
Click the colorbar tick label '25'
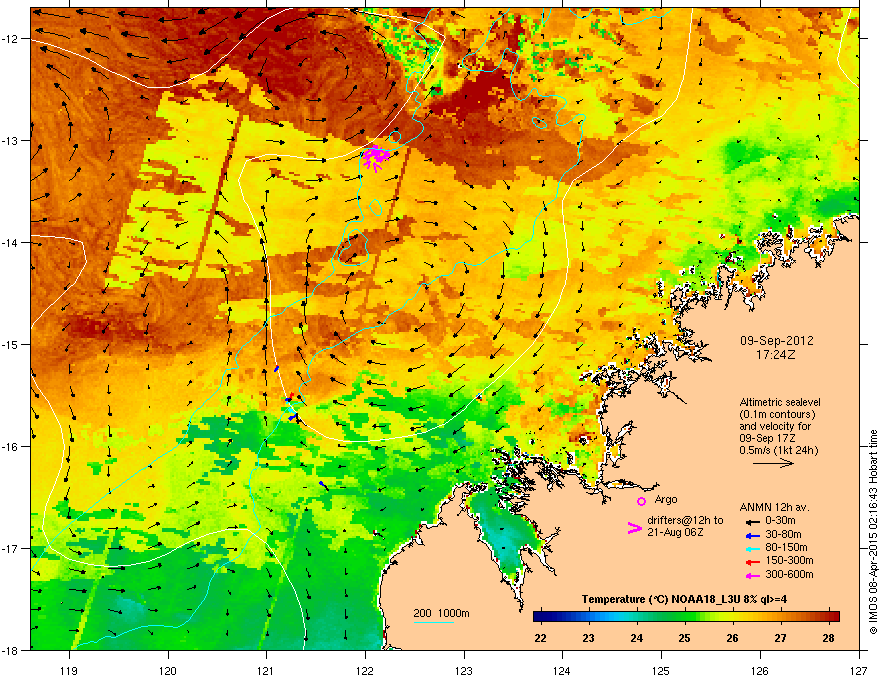(684, 638)
